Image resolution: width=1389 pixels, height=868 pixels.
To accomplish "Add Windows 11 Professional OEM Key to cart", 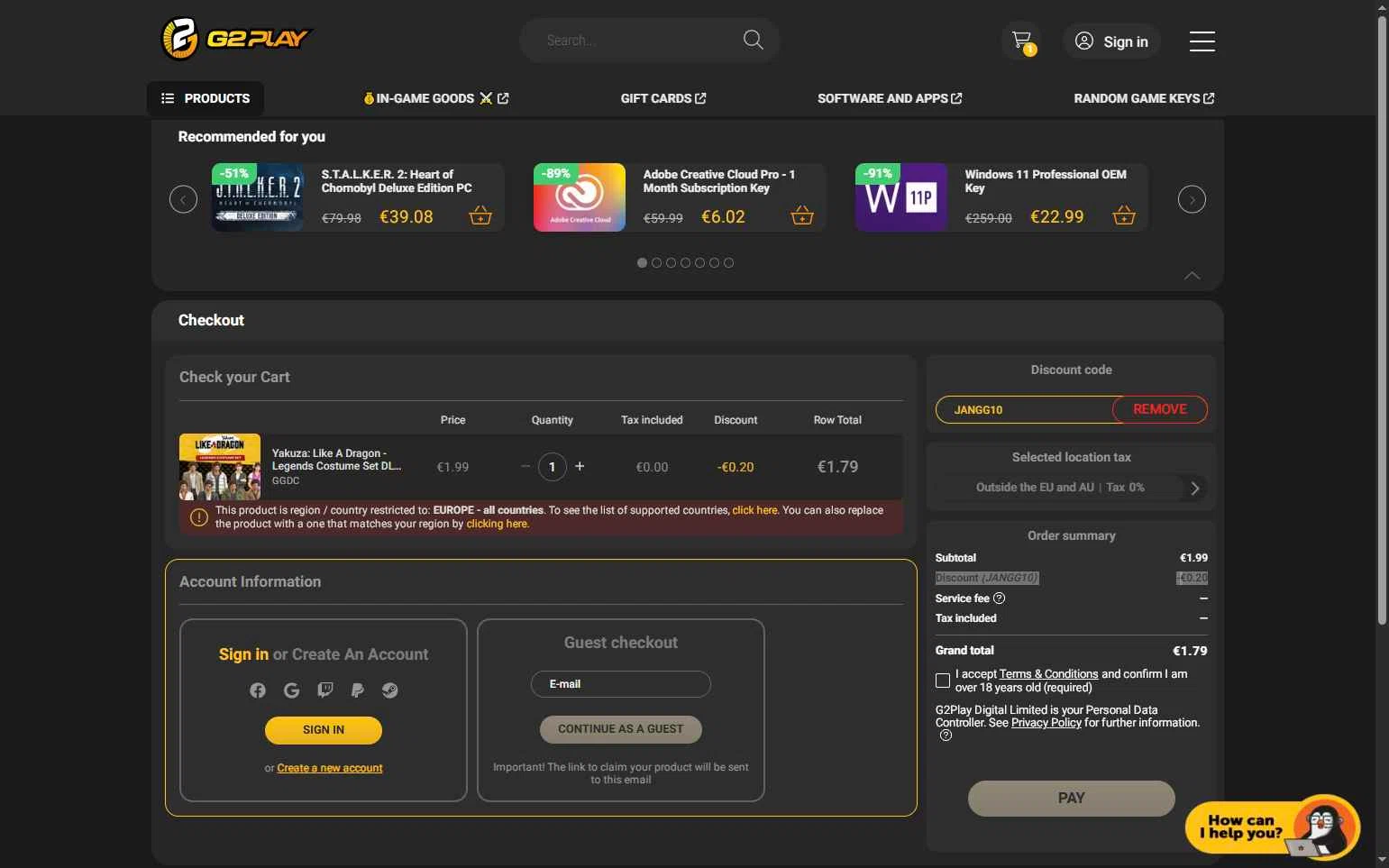I will pos(1124,215).
